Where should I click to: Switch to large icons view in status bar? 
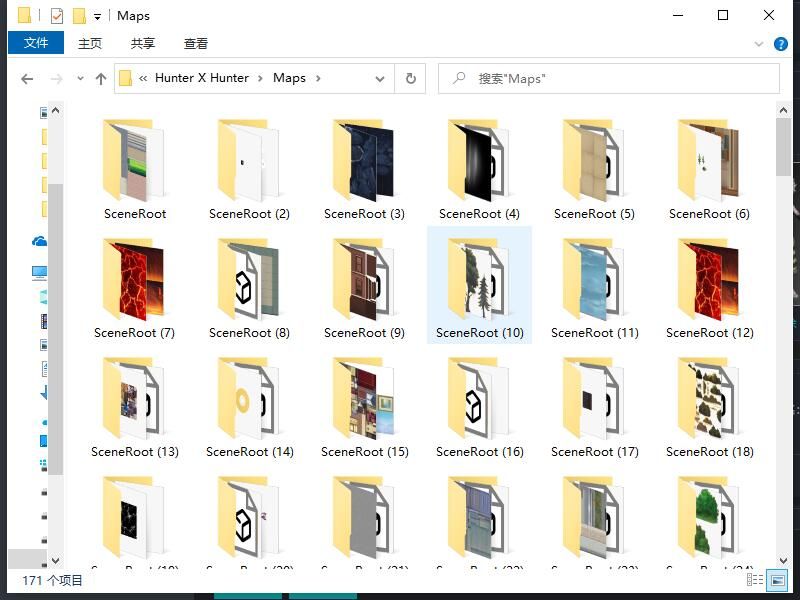777,579
